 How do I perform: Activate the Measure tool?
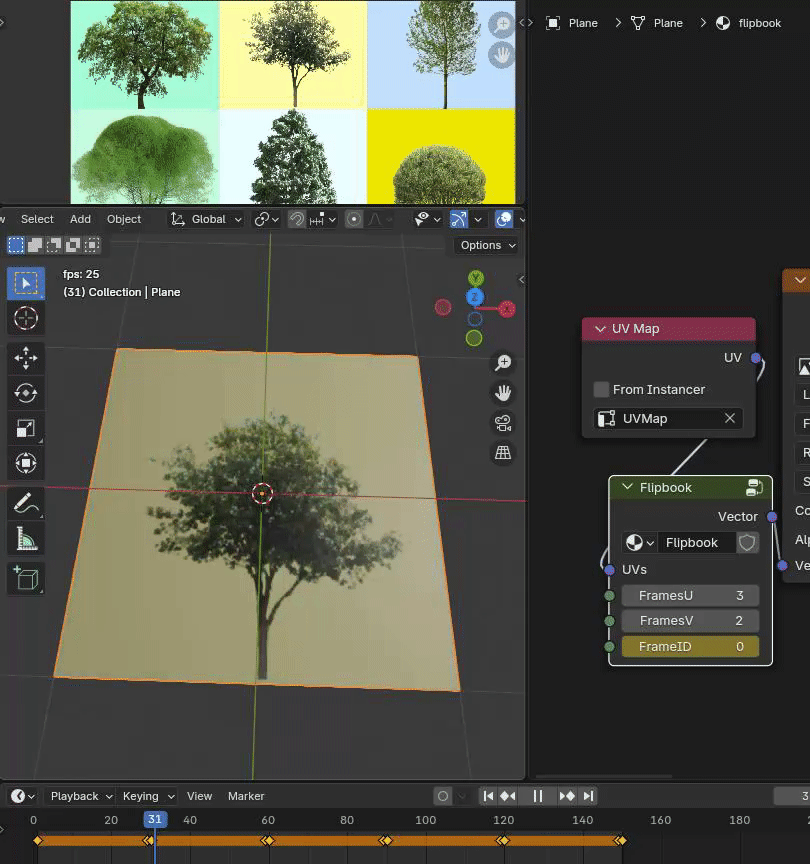26,540
